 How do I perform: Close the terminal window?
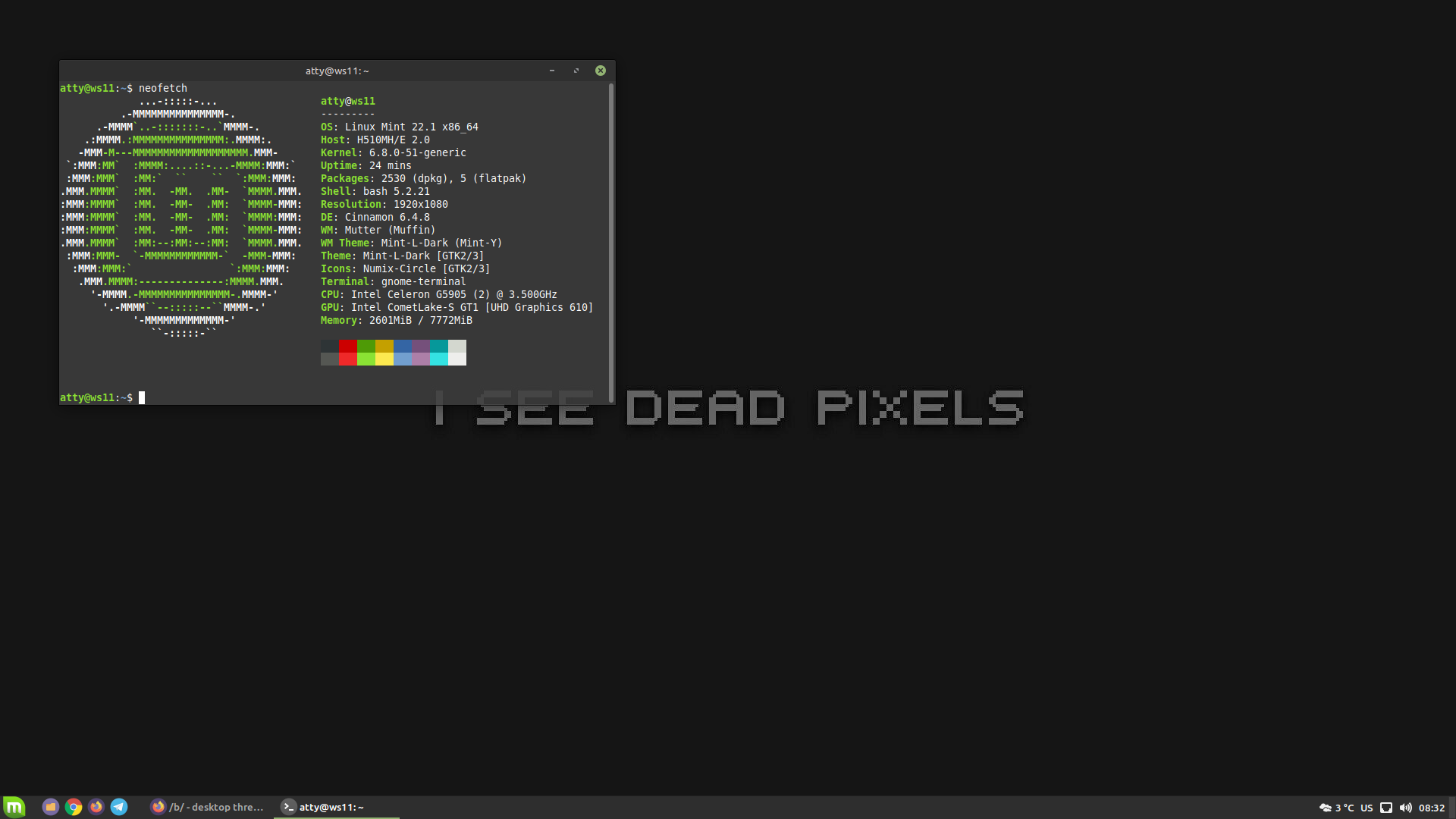(x=601, y=71)
